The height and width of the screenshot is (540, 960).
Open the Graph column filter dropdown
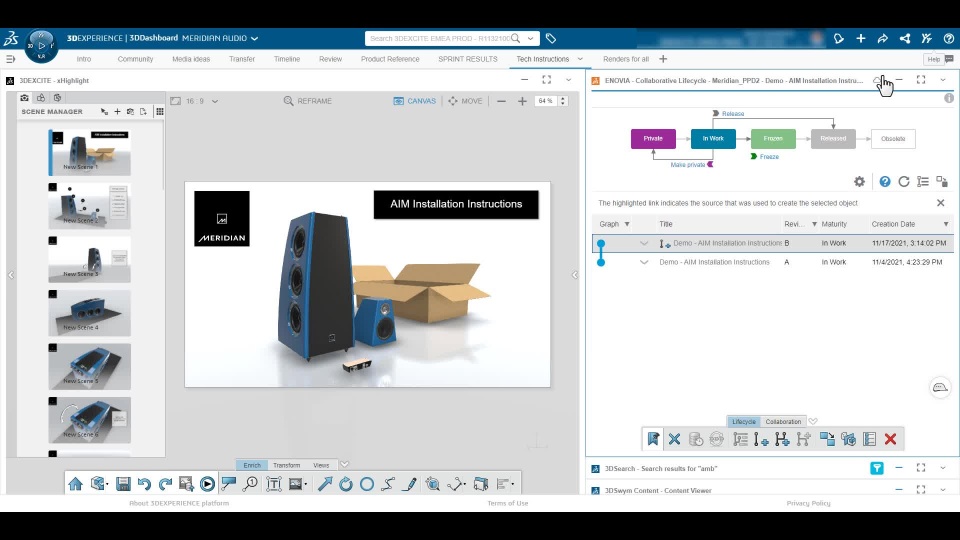(627, 224)
